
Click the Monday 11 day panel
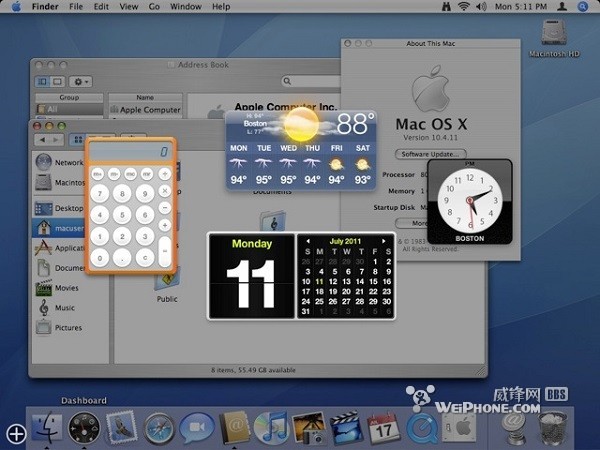[x=251, y=276]
